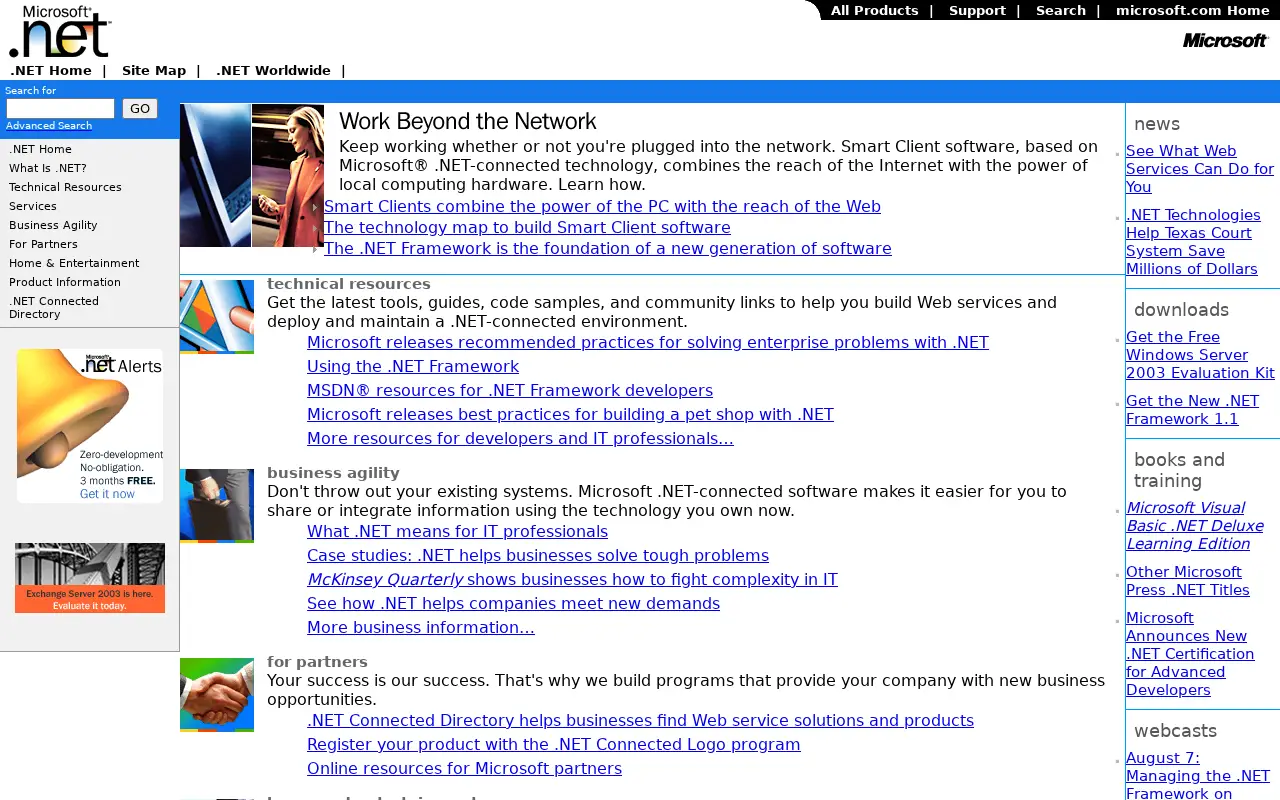Open the business agility briefcase image
The width and height of the screenshot is (1280, 800).
click(217, 506)
